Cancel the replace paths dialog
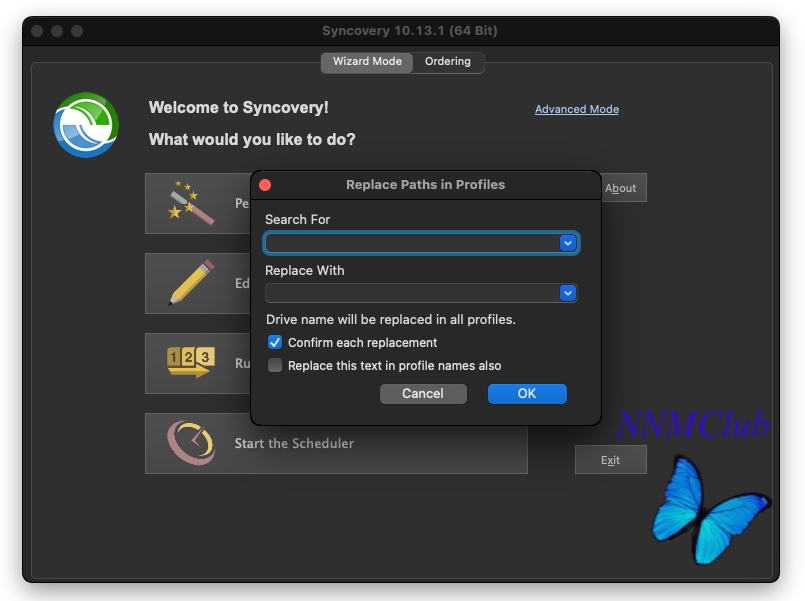The height and width of the screenshot is (601, 805). tap(423, 394)
